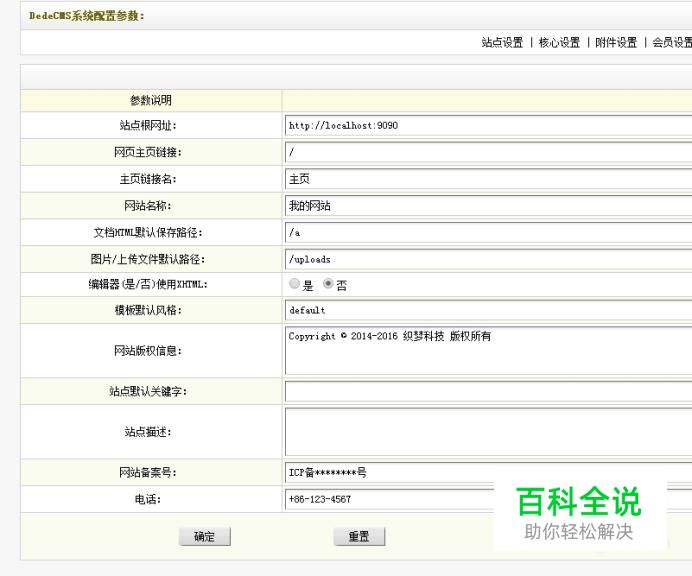Click the 参数说明 column header
Screen dimensions: 692x576
click(151, 101)
